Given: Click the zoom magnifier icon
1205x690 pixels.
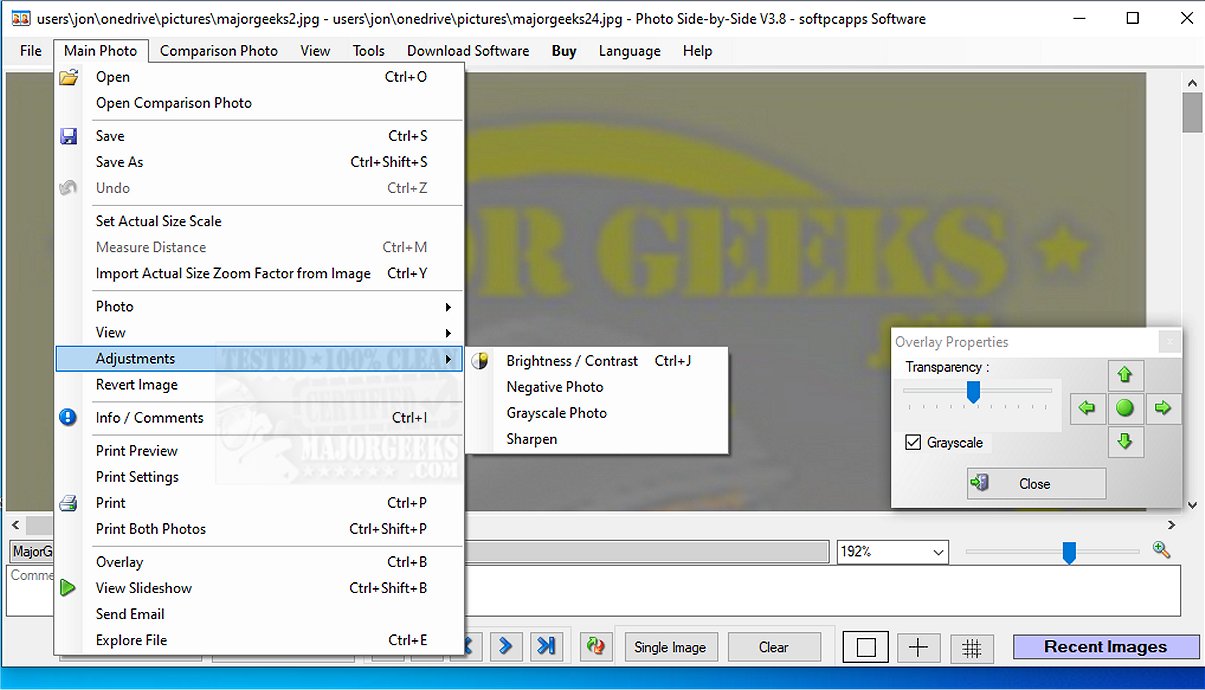Looking at the screenshot, I should [1161, 549].
